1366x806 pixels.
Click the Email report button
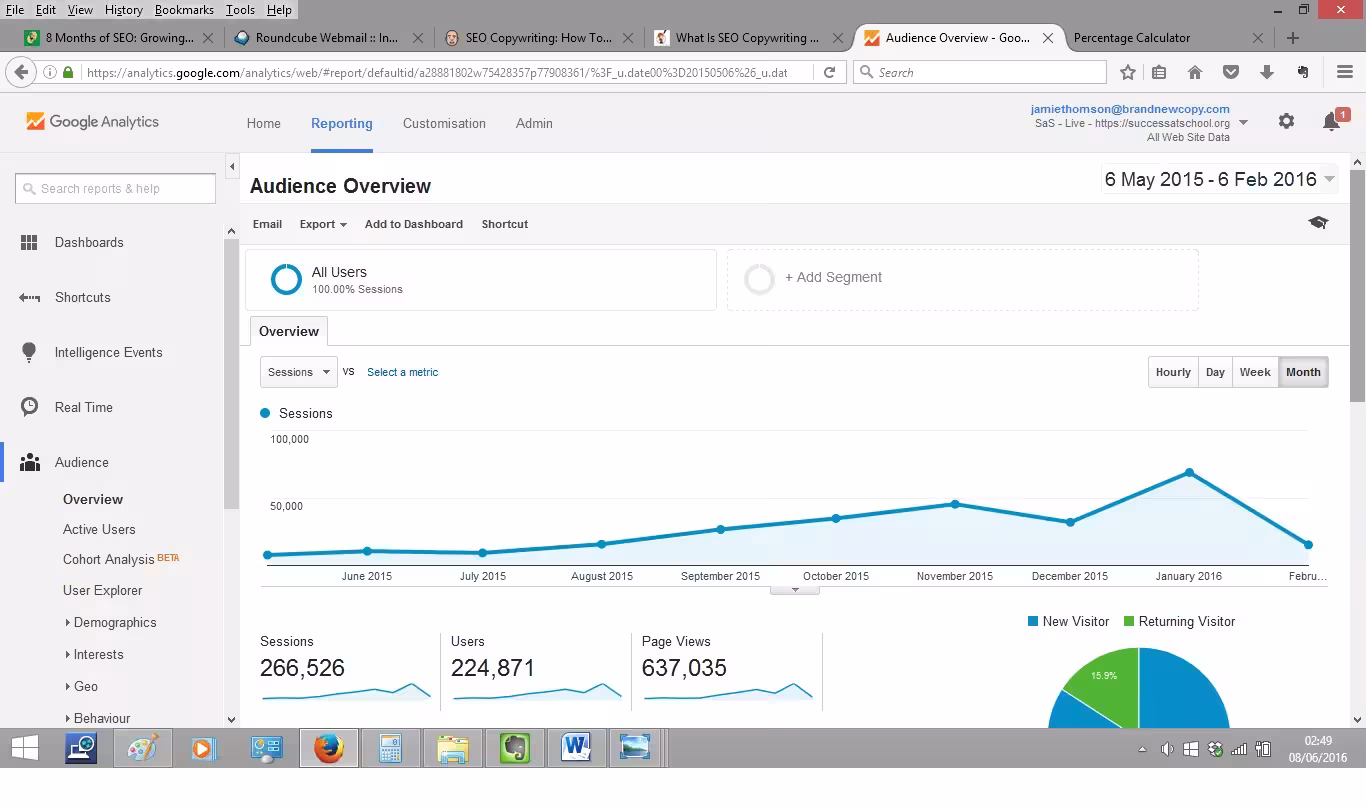click(x=267, y=224)
